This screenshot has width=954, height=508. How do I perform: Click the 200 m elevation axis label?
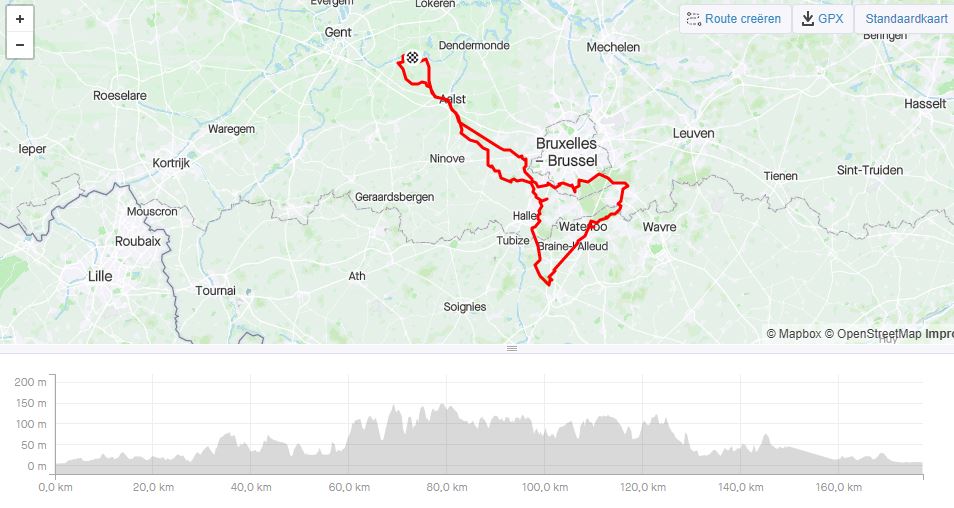point(30,382)
